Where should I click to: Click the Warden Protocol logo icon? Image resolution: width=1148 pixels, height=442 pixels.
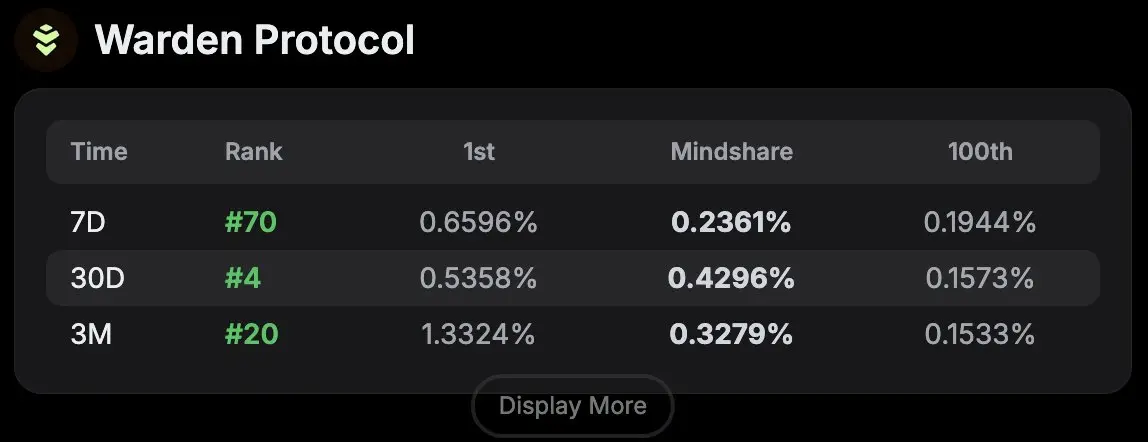tap(46, 40)
